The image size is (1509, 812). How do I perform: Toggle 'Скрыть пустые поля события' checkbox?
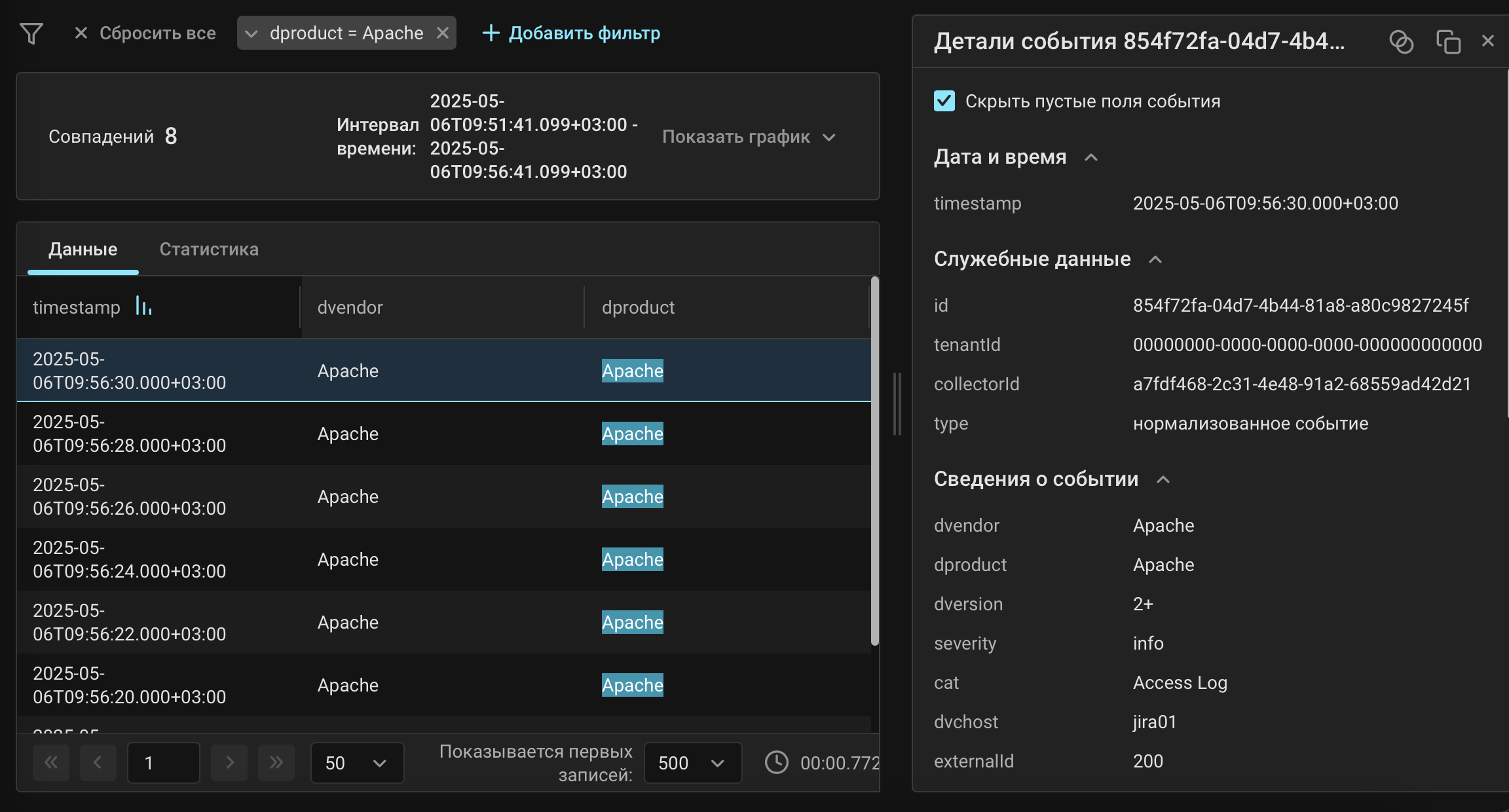943,101
